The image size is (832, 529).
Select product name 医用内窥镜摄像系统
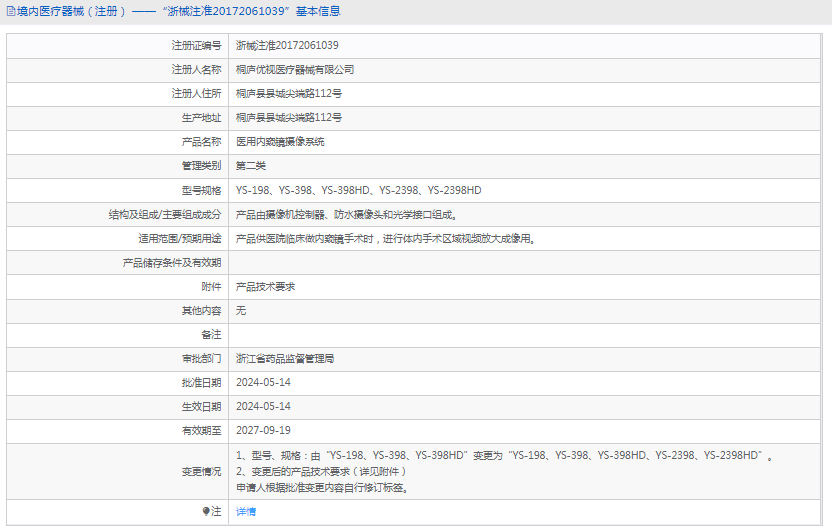click(x=280, y=142)
